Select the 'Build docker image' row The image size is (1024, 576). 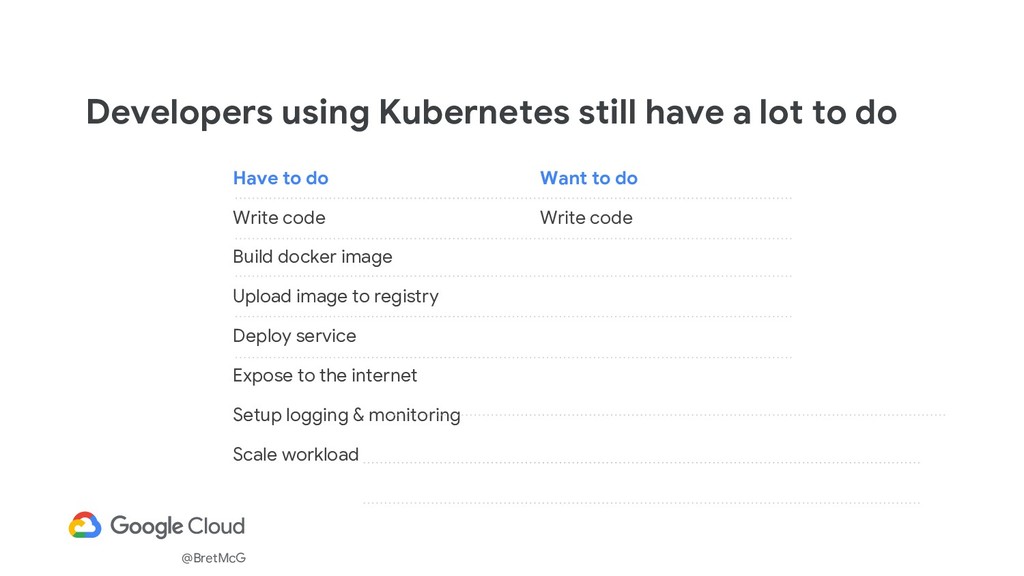[x=312, y=257]
